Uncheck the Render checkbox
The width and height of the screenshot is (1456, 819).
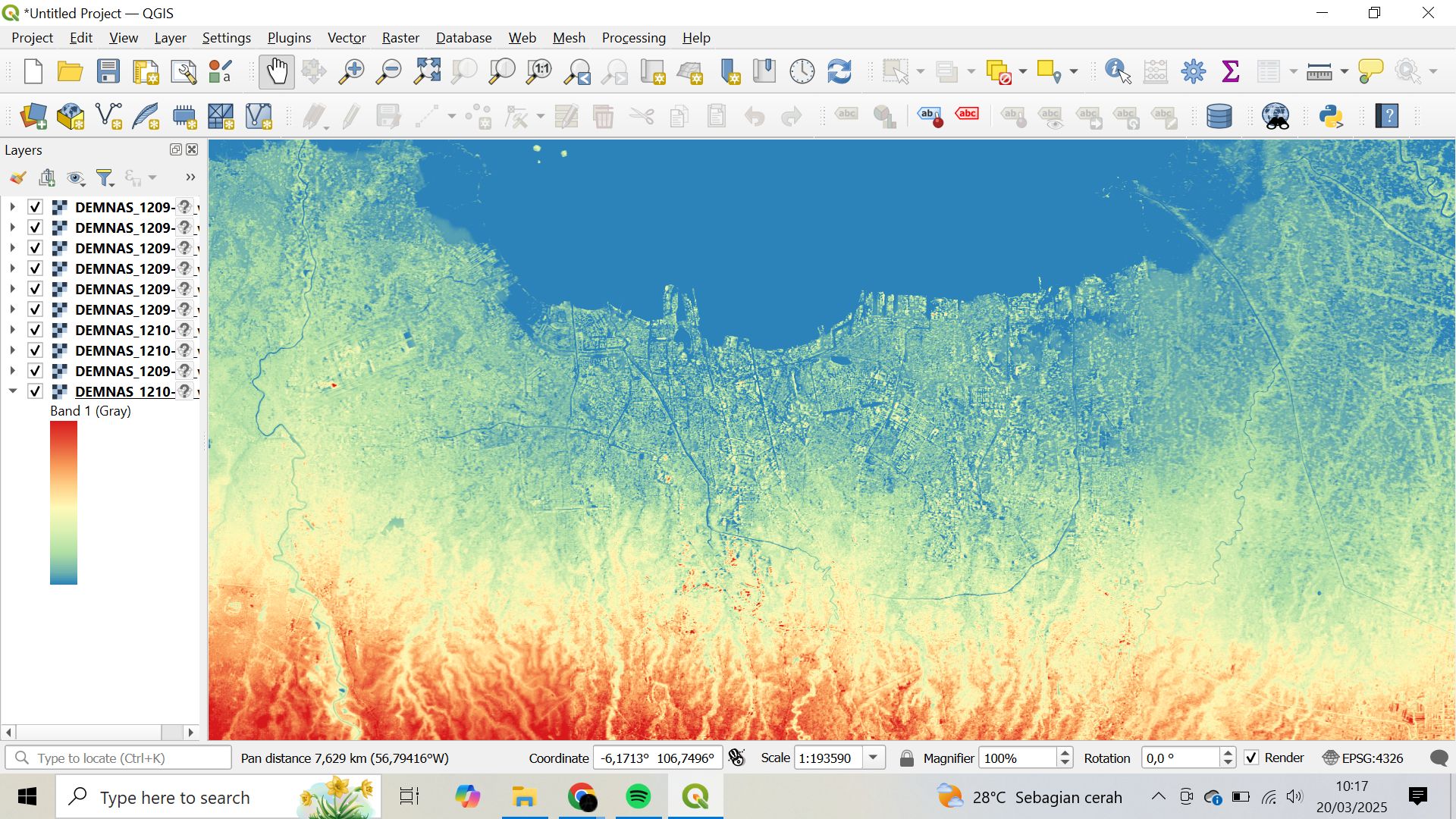1251,758
